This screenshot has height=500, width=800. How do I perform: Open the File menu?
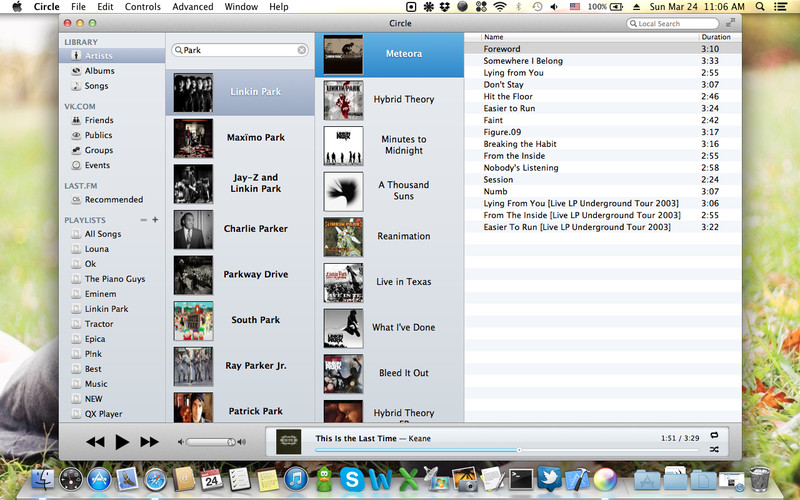tap(78, 7)
